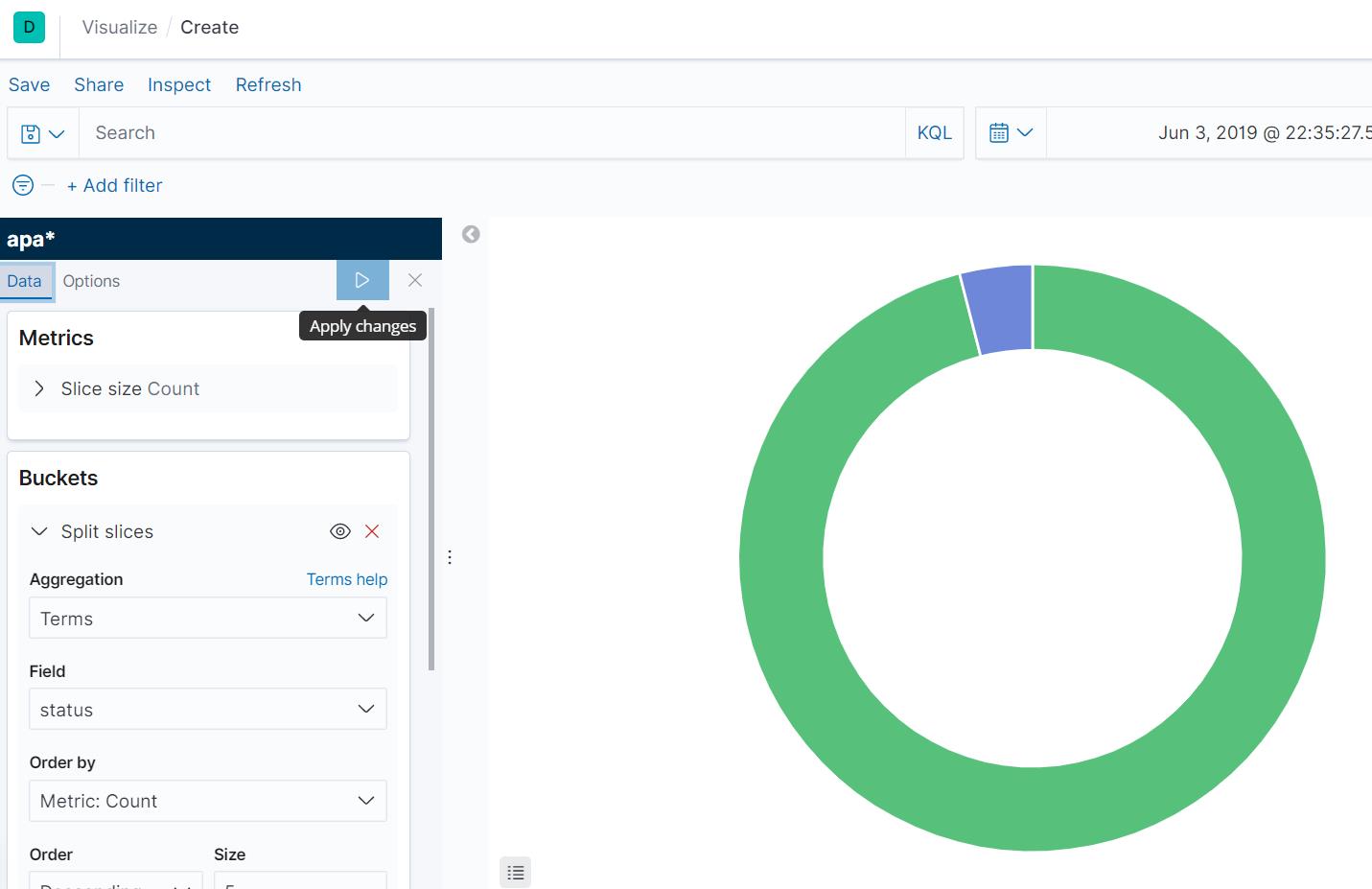Viewport: 1372px width, 889px height.
Task: Open the Aggregation Terms dropdown
Action: 208,619
